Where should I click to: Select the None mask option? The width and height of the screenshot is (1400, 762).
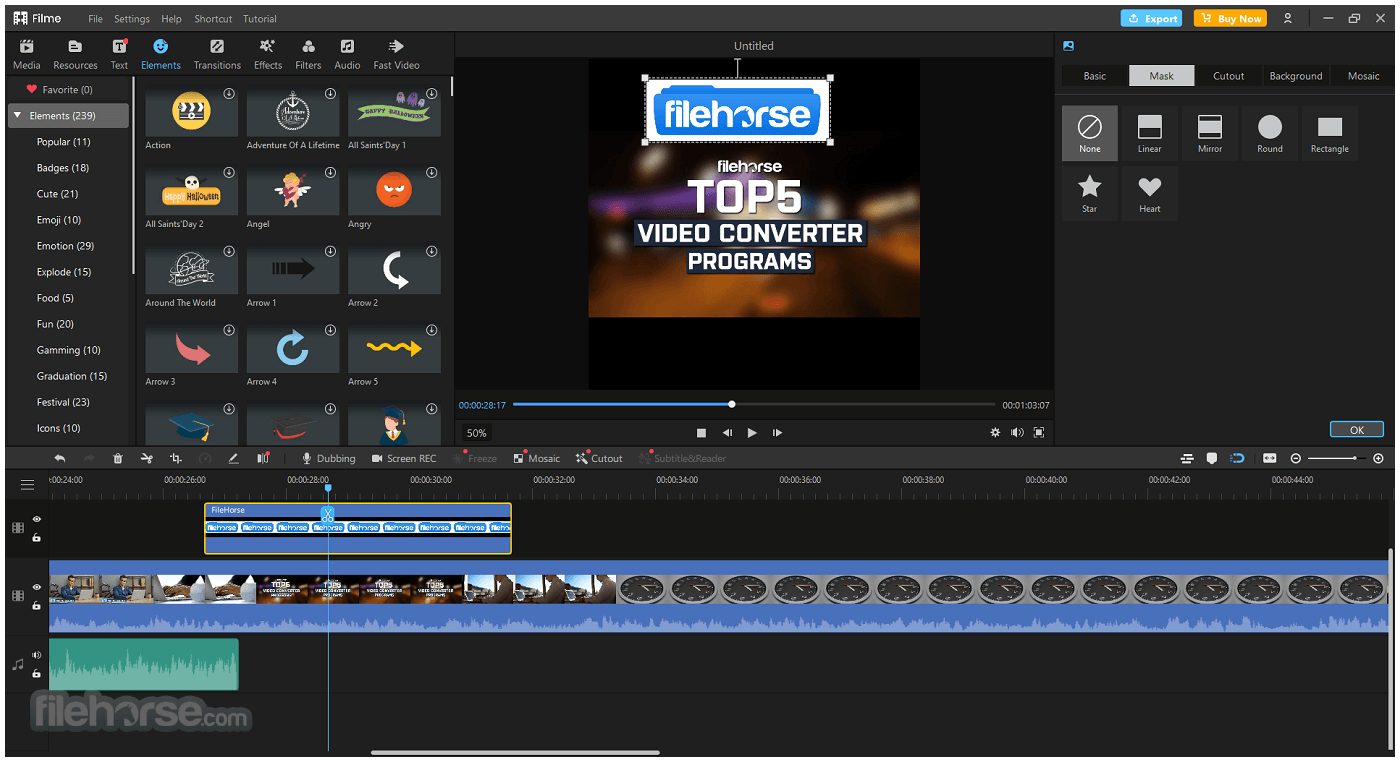pos(1090,133)
